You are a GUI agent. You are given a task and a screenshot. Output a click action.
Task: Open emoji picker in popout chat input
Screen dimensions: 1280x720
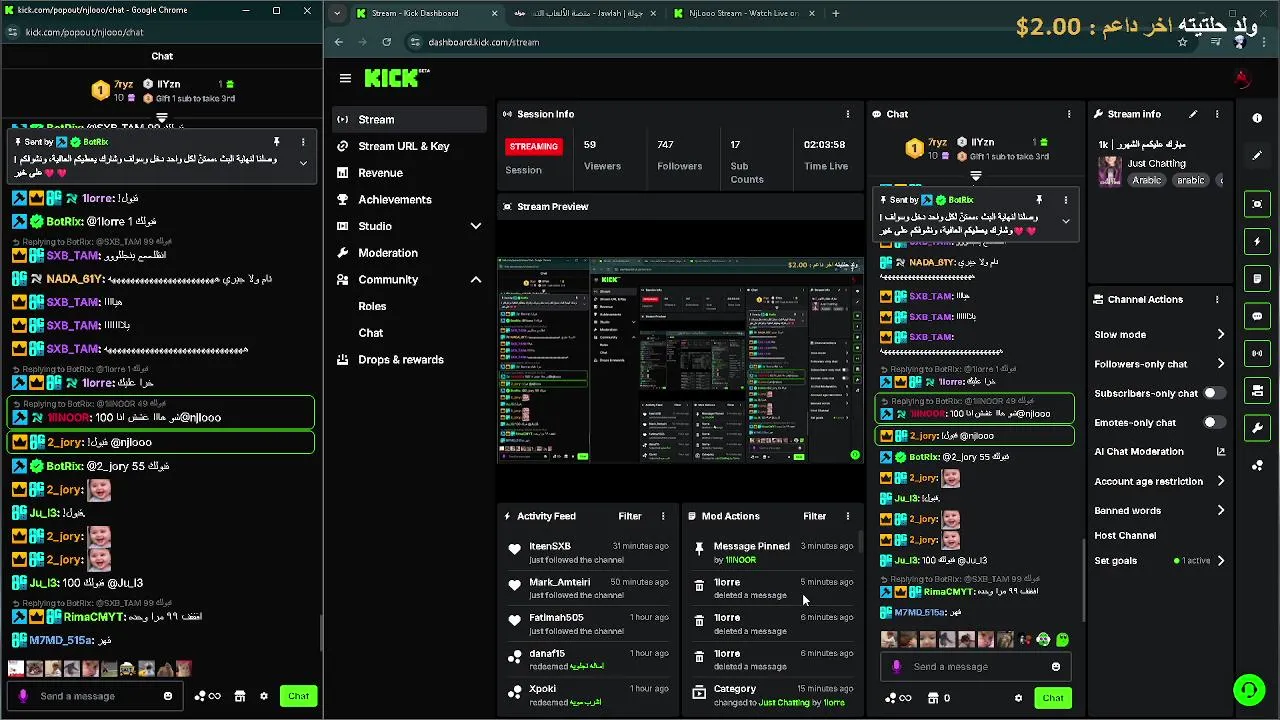(168, 696)
